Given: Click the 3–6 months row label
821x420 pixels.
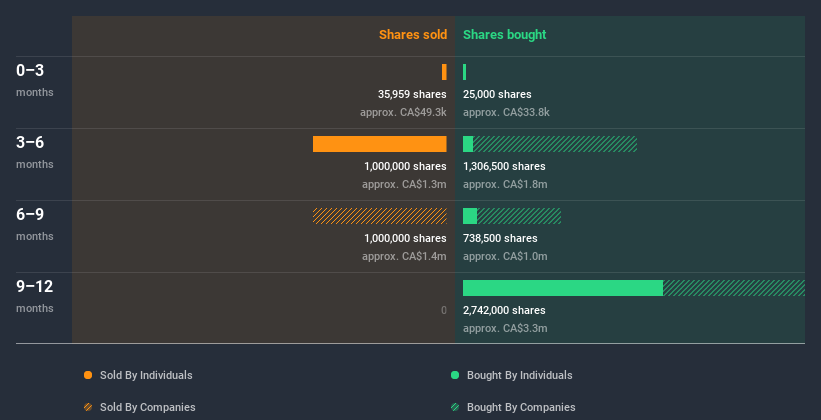Looking at the screenshot, I should [x=35, y=152].
